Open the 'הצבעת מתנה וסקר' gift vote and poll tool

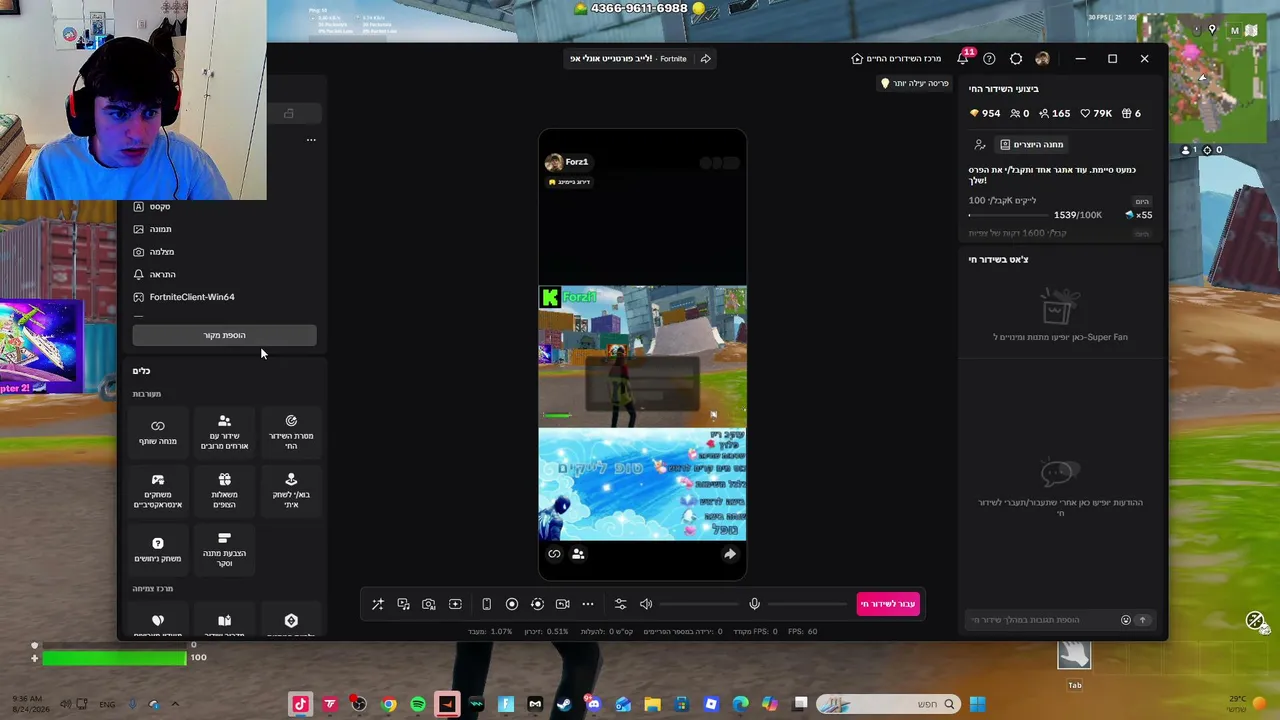(x=224, y=549)
